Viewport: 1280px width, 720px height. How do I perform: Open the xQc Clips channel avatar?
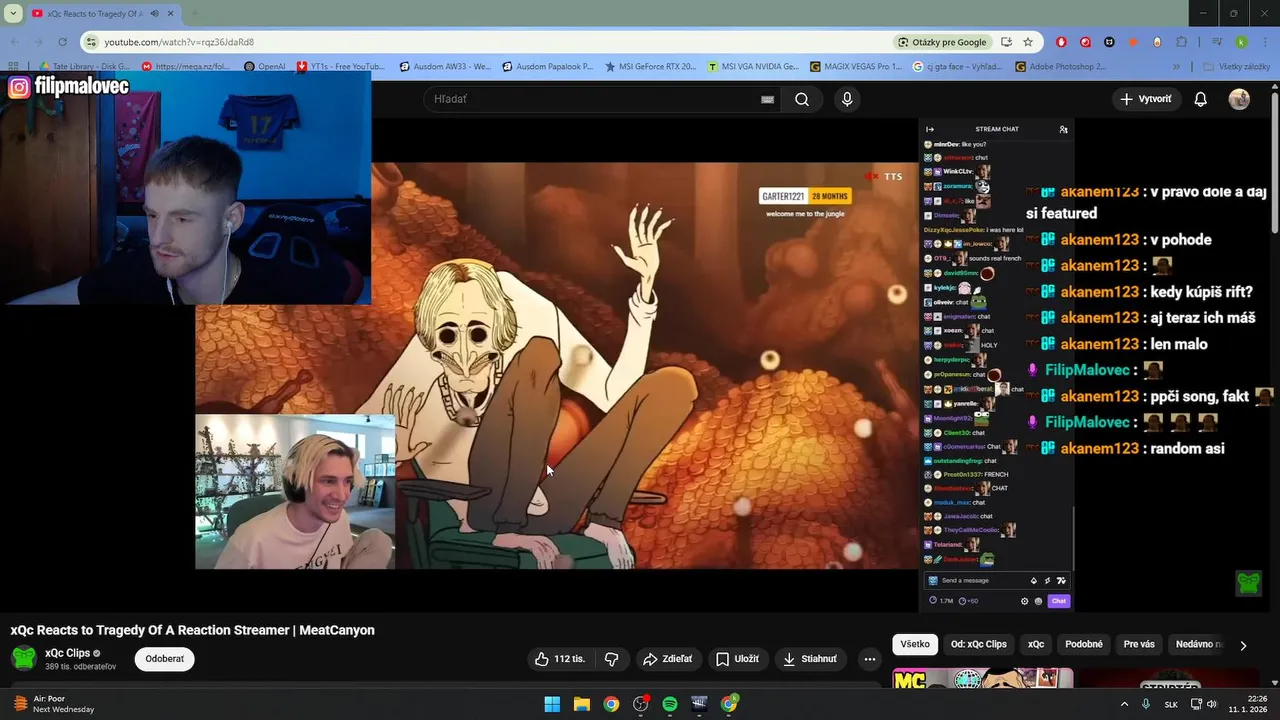coord(23,658)
